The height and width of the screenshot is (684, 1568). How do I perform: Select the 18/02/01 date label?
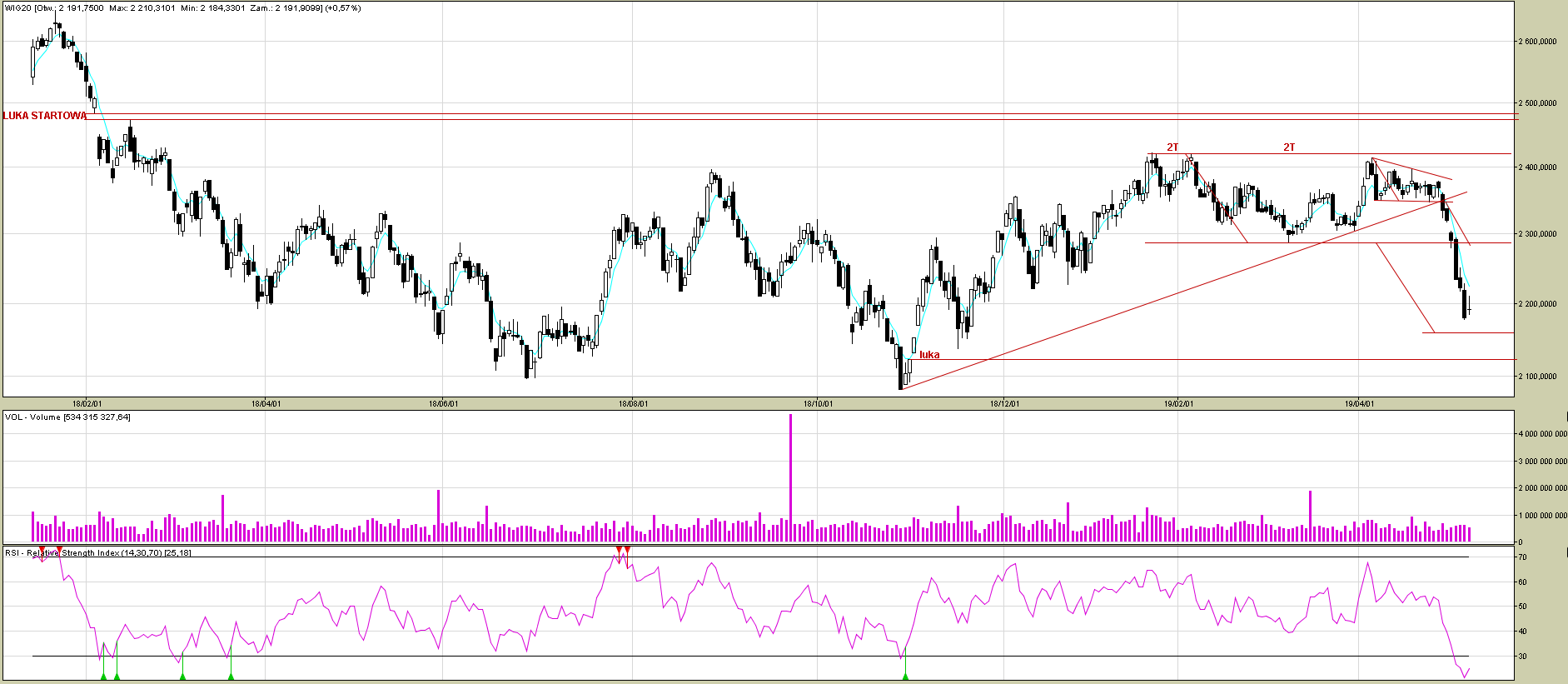(x=87, y=404)
